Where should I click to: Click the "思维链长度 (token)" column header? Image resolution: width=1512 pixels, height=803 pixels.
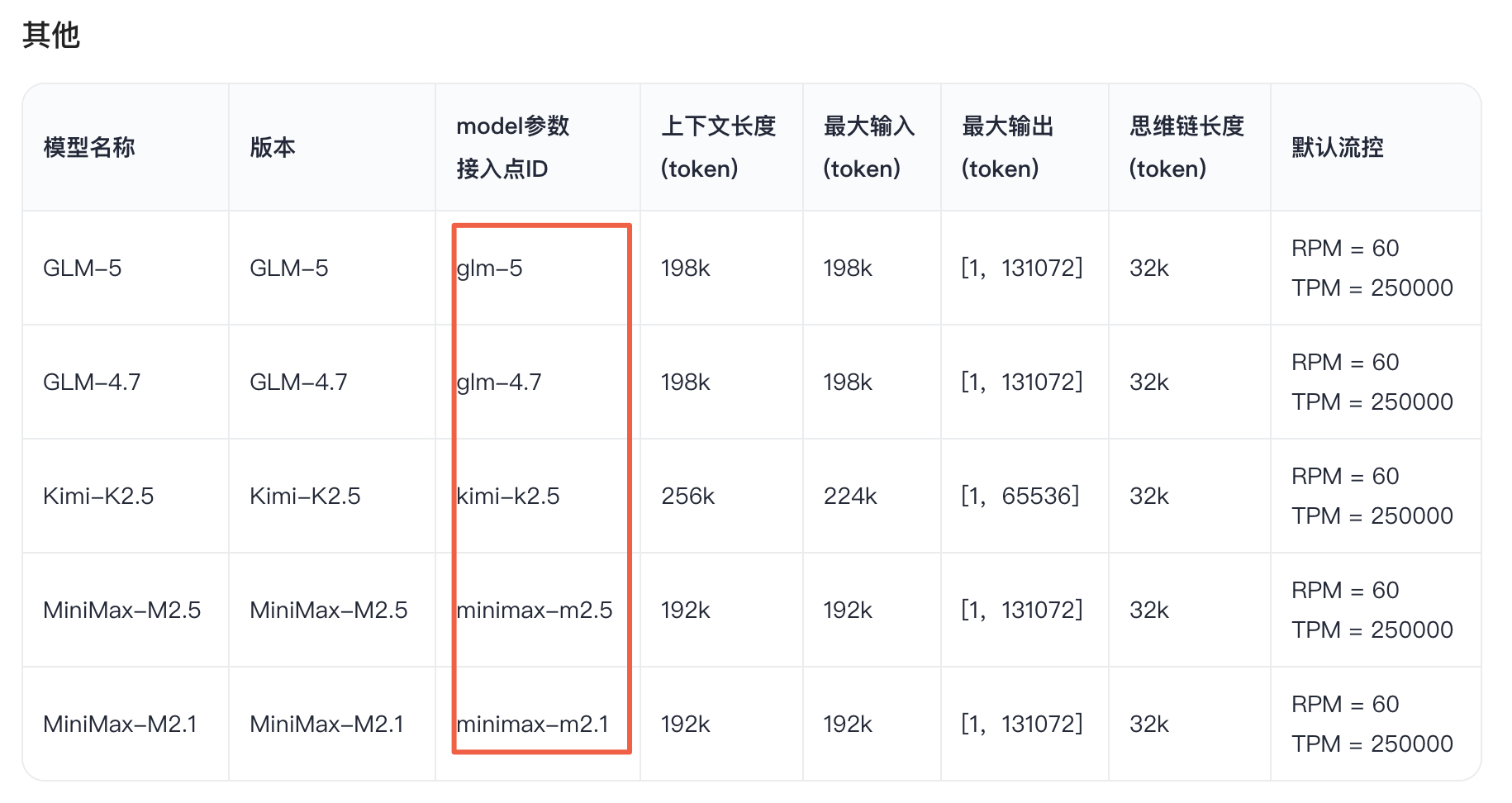1186,148
